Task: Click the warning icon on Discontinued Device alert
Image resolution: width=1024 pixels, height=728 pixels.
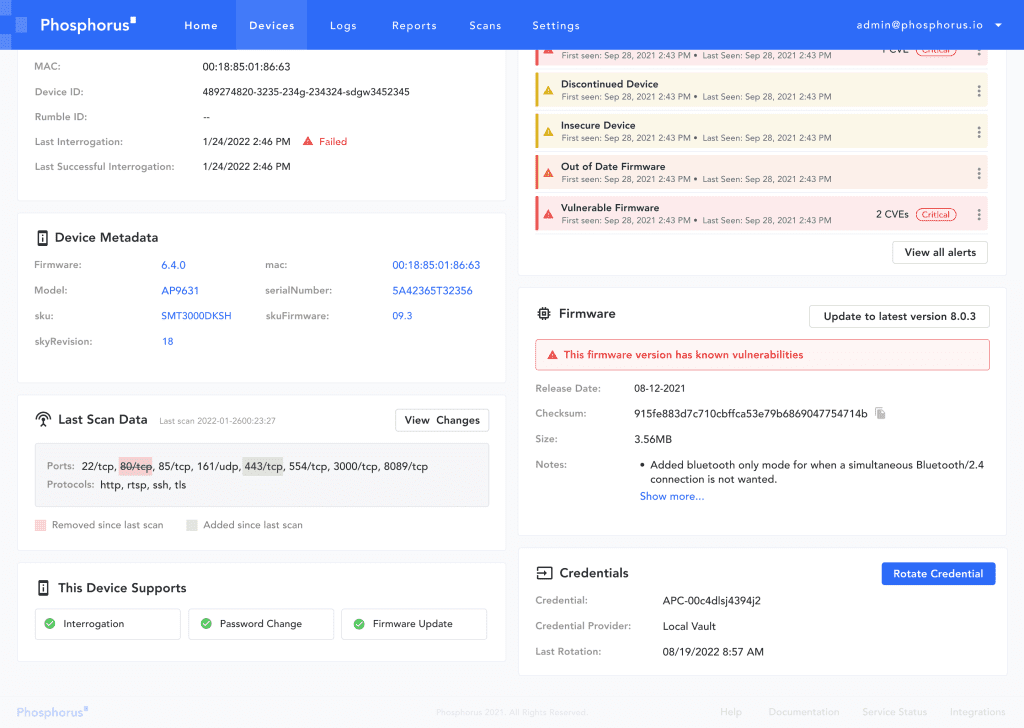Action: [547, 90]
